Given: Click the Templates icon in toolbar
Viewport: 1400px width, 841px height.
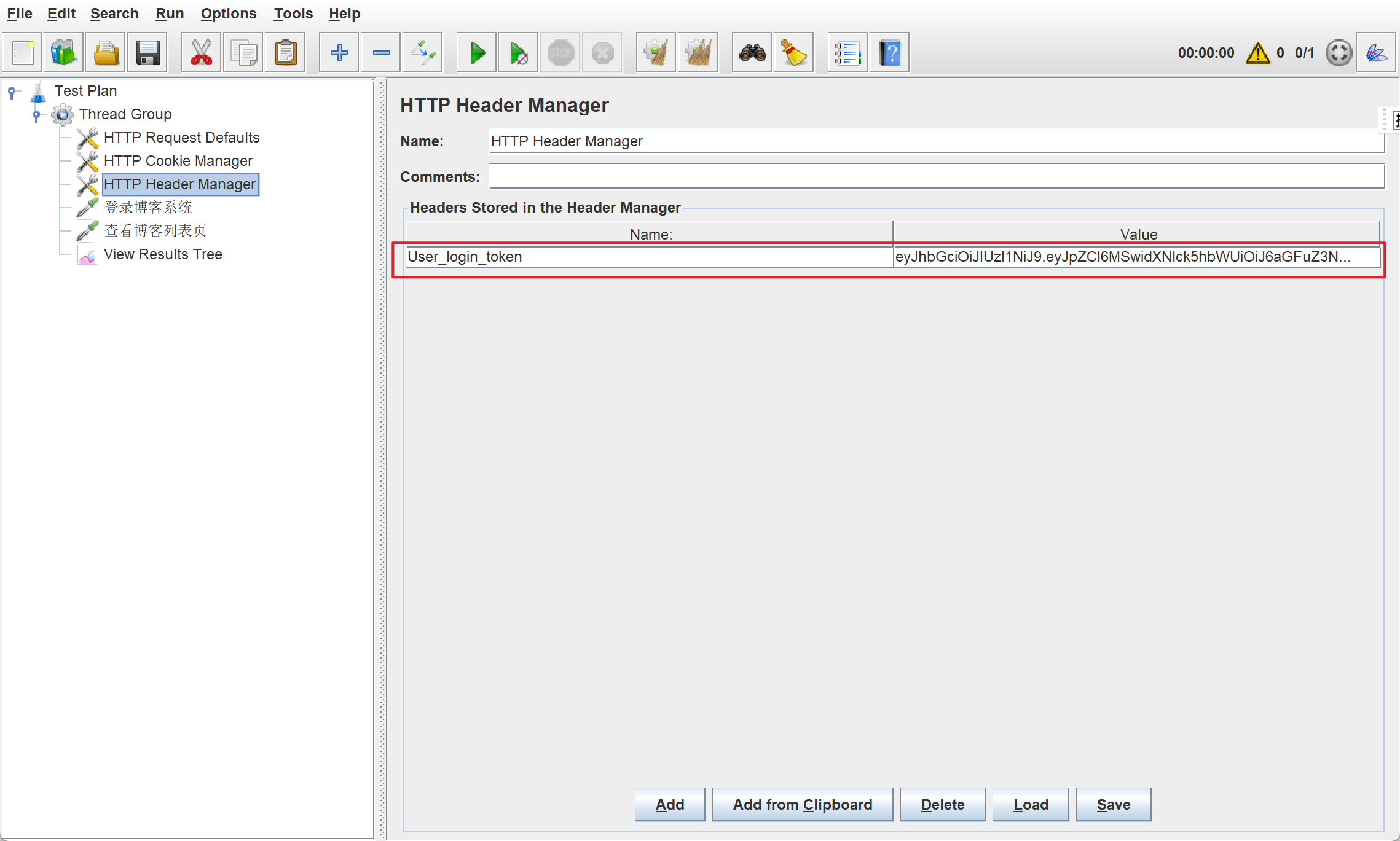Looking at the screenshot, I should (63, 53).
